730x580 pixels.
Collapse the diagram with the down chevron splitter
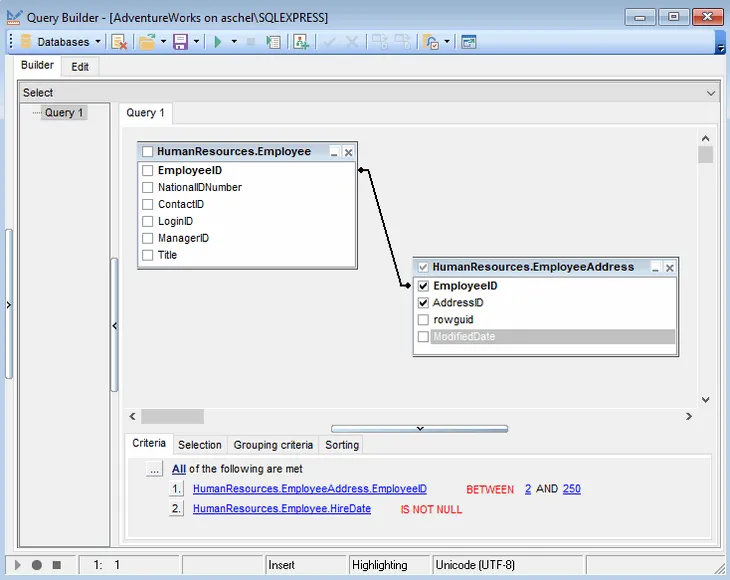(x=419, y=428)
